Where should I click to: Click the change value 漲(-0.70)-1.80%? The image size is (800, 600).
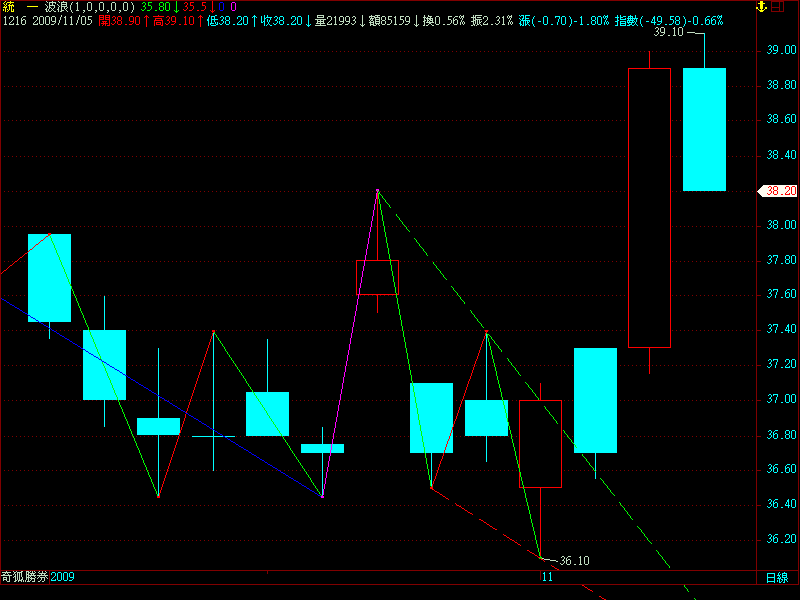564,21
